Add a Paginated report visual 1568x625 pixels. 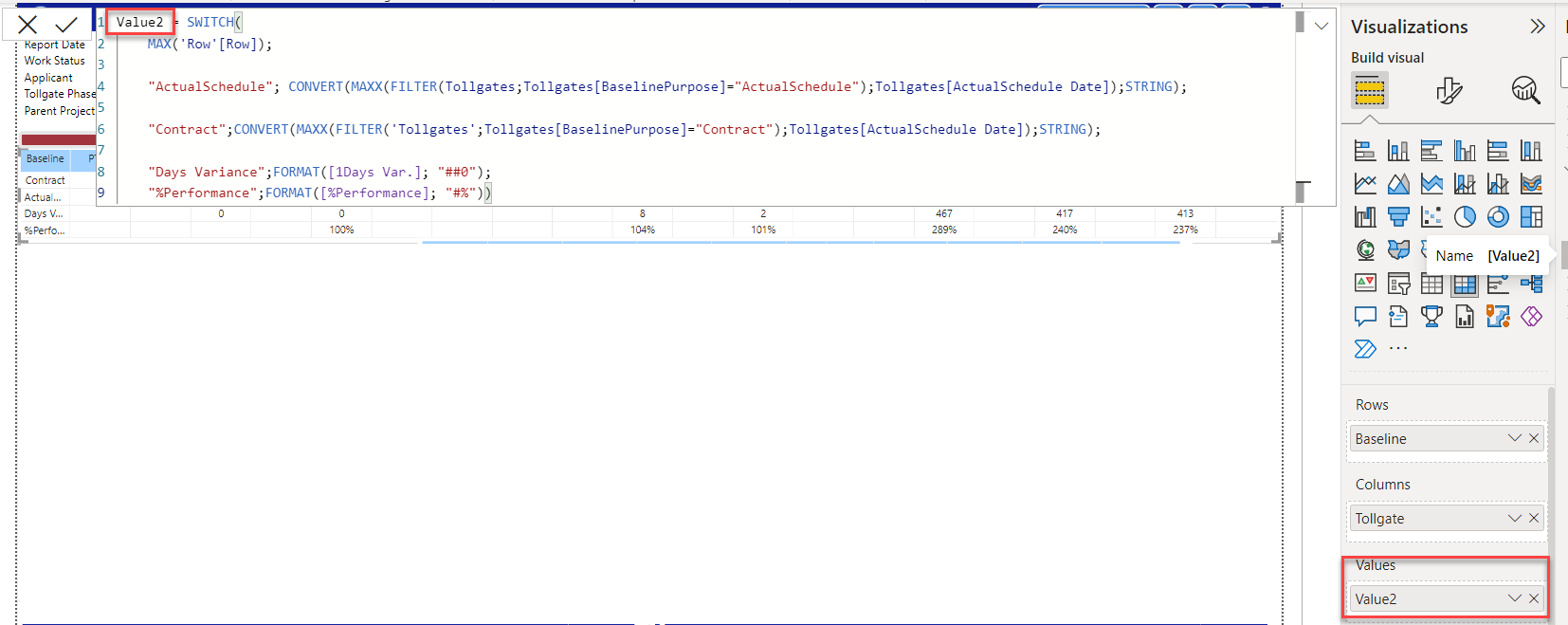1465,317
